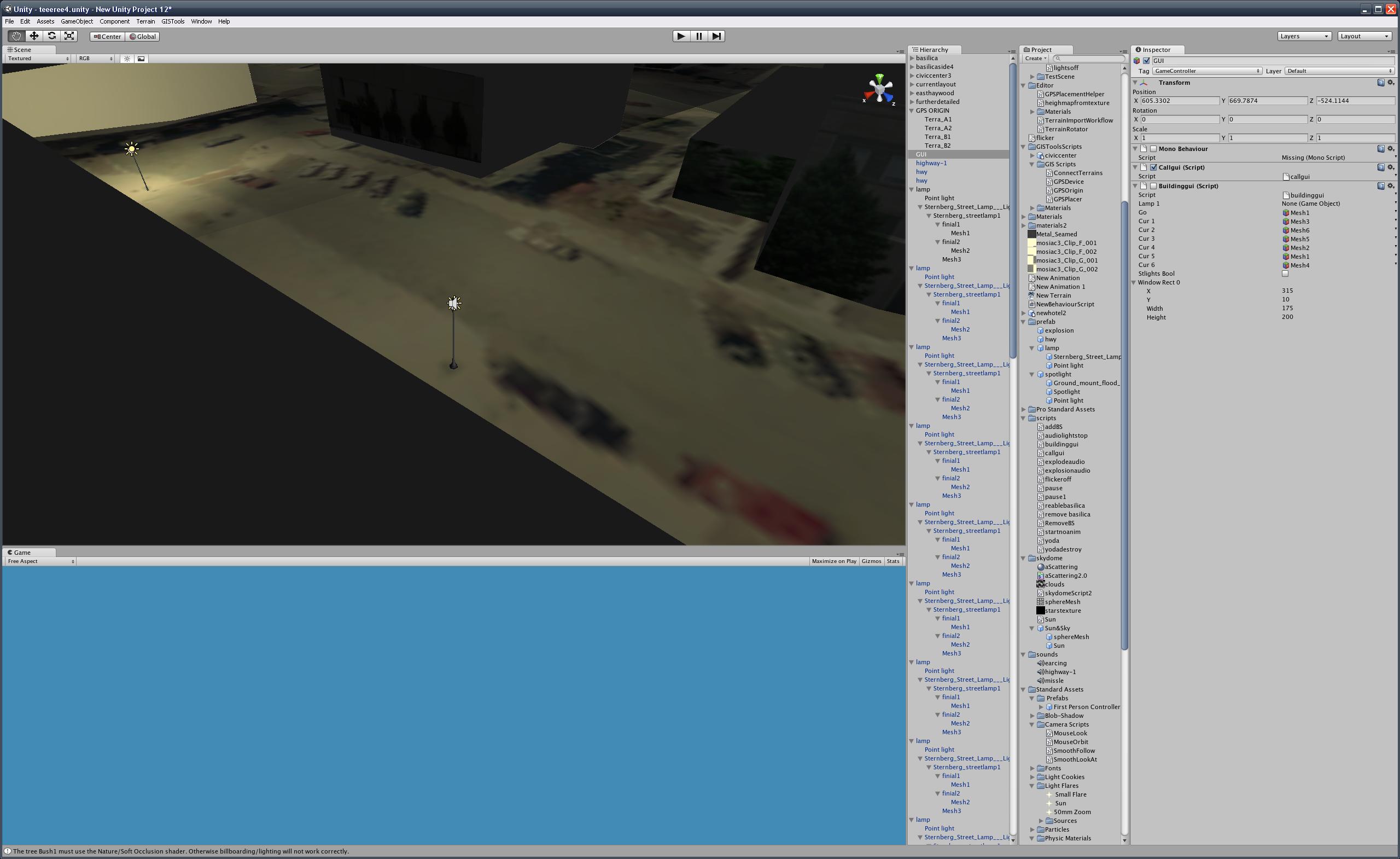Expand the basilica hierarchy item
Screen dimensions: 1400x859
pos(912,58)
